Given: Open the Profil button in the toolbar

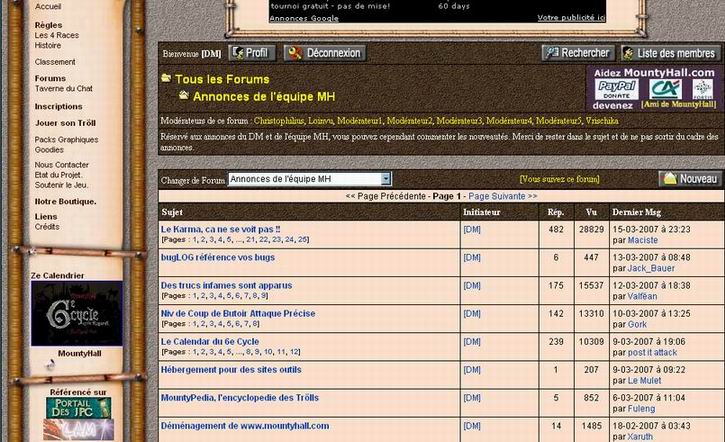Looking at the screenshot, I should point(252,53).
